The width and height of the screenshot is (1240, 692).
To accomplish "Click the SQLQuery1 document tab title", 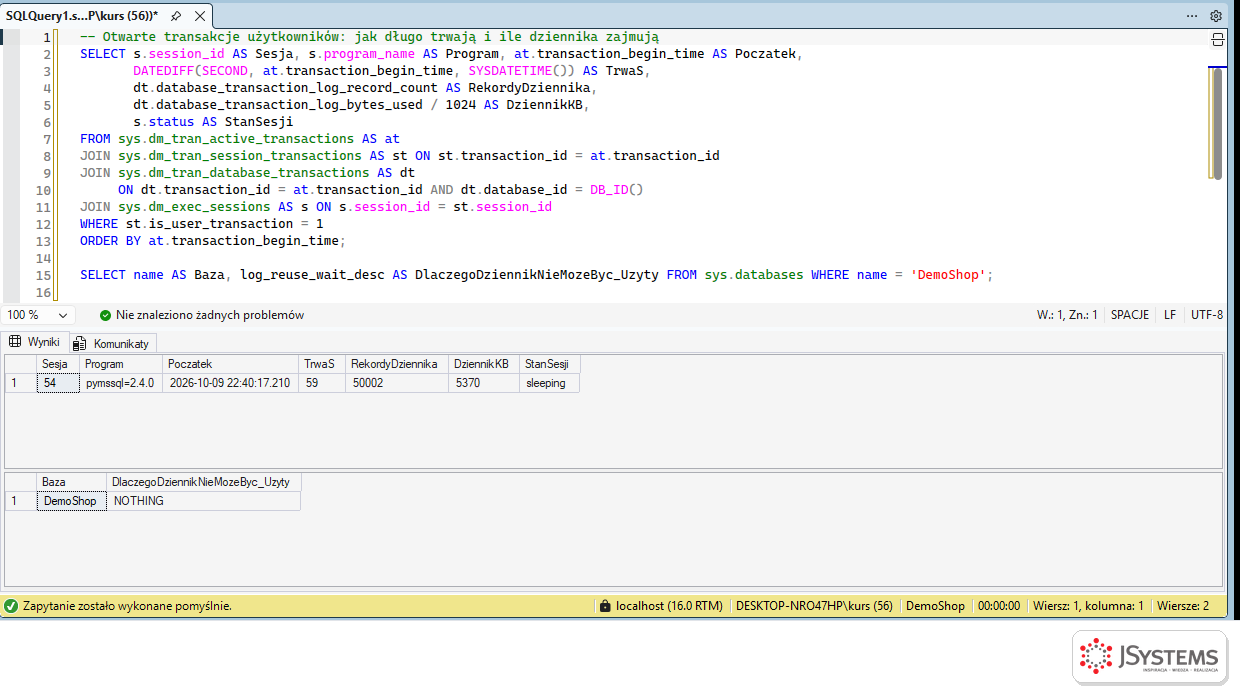I will pyautogui.click(x=82, y=16).
